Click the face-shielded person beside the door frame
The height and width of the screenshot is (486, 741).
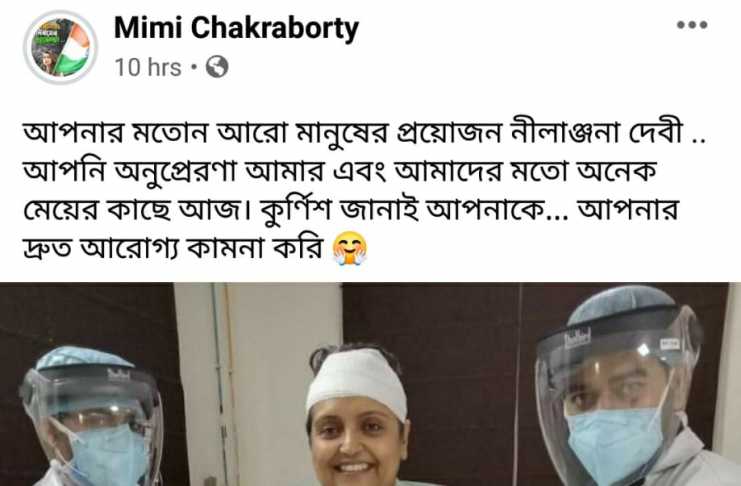pos(92,418)
